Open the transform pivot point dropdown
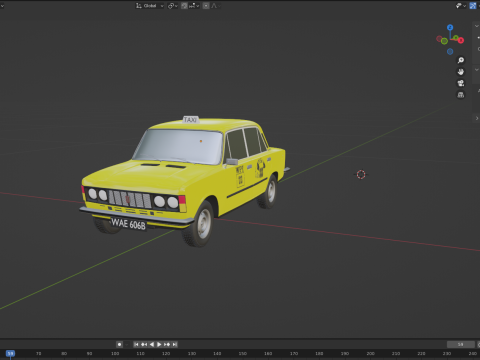 click(x=173, y=6)
